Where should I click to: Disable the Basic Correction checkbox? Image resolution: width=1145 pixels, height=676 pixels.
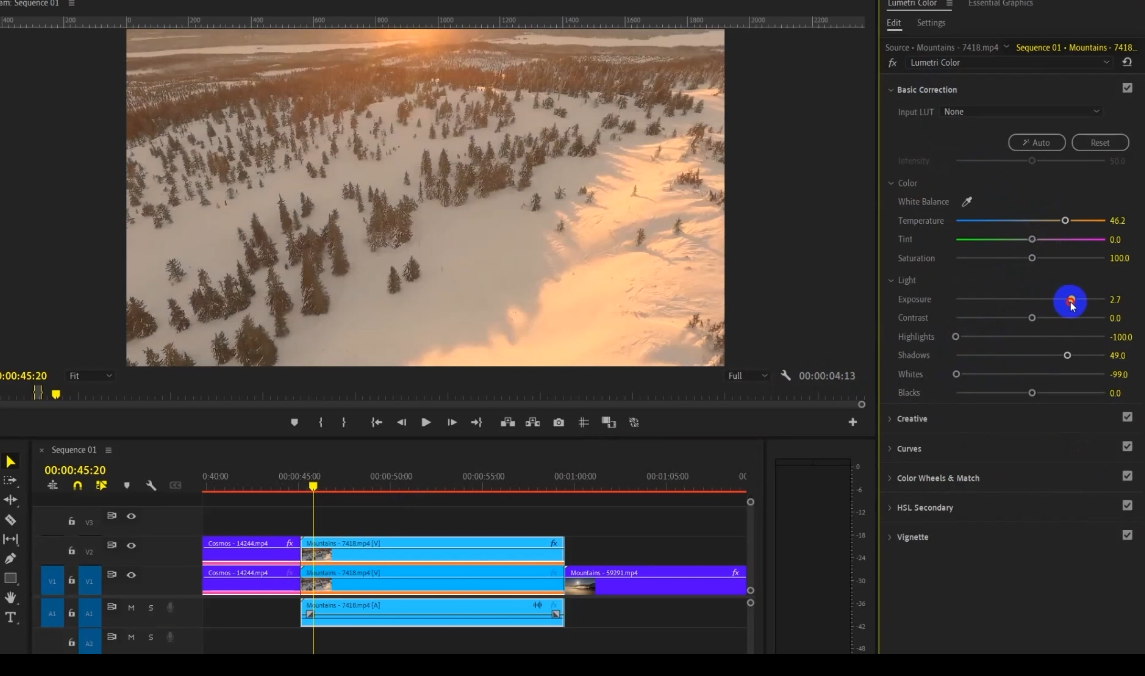coord(1127,89)
